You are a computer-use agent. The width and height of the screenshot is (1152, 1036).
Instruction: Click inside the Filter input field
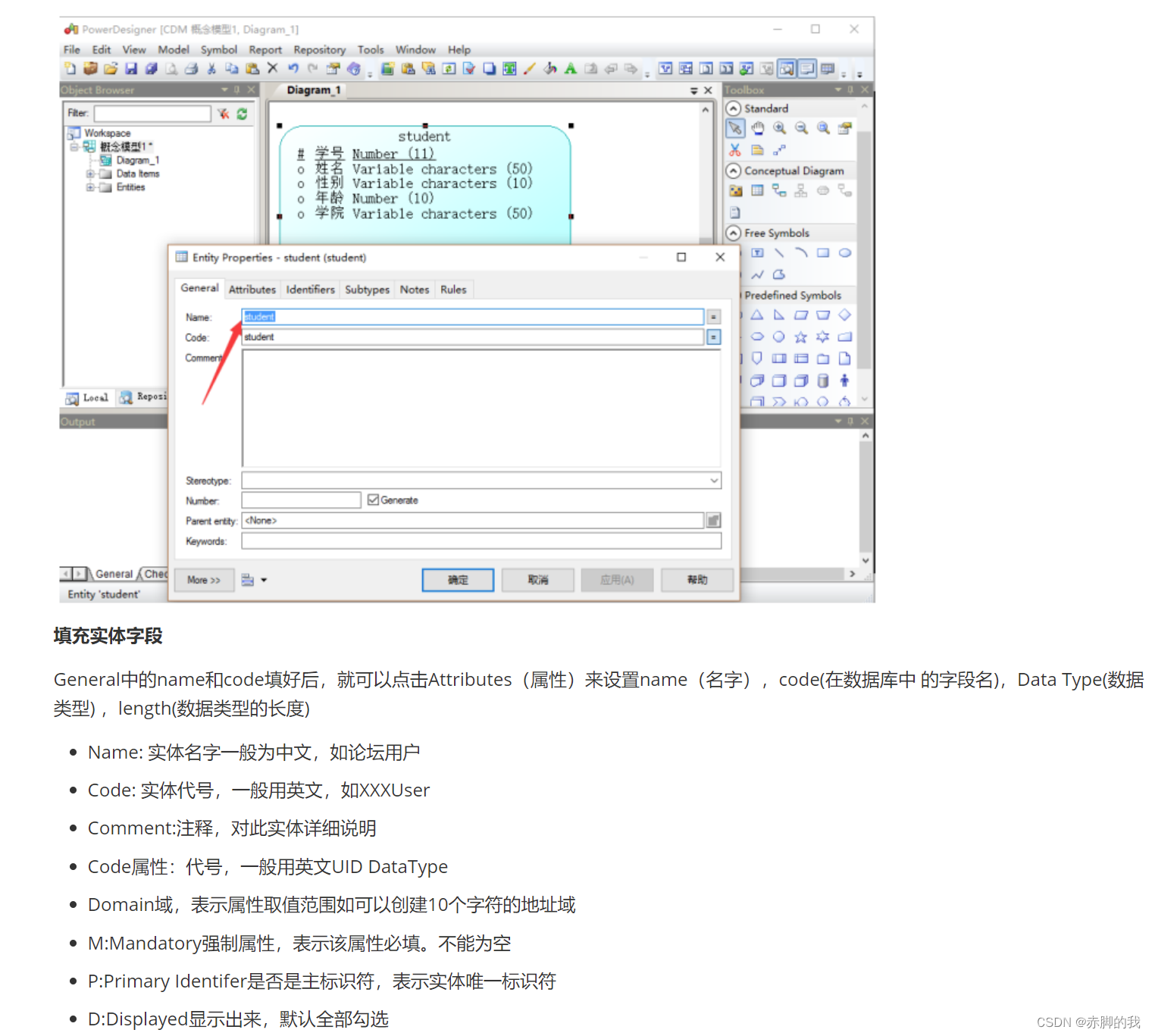154,114
